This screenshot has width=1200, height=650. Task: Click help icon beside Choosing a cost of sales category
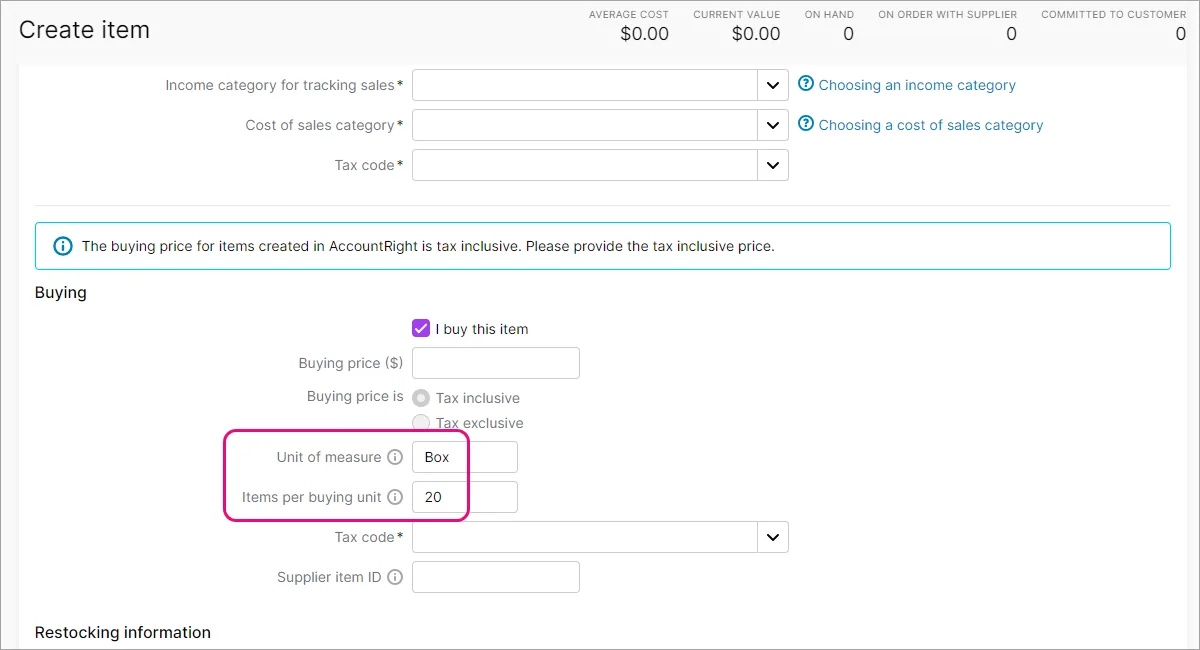[x=806, y=125]
